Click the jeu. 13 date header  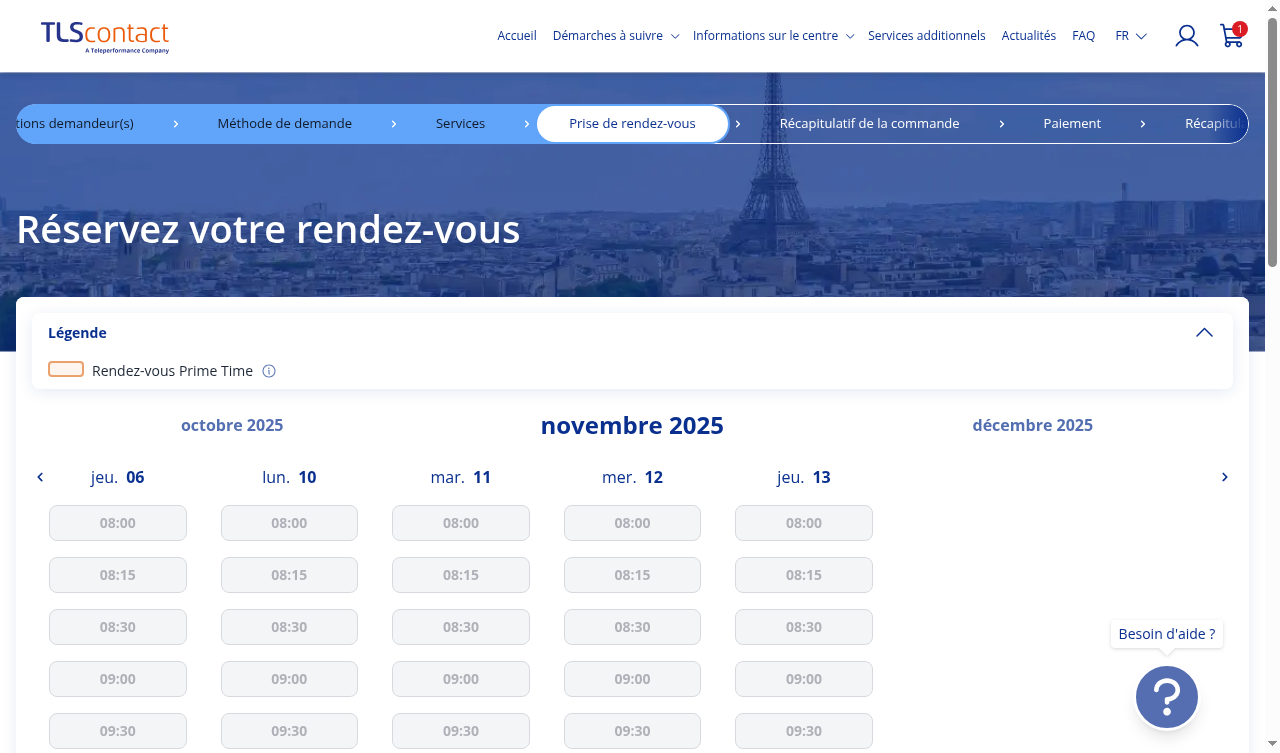804,477
